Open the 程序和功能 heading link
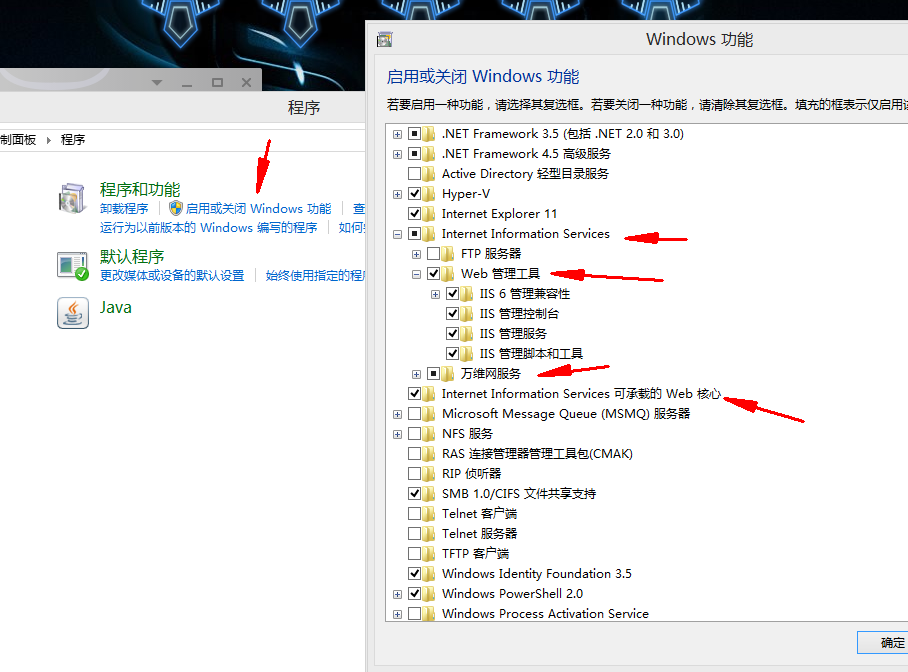The height and width of the screenshot is (672, 908). pyautogui.click(x=140, y=189)
